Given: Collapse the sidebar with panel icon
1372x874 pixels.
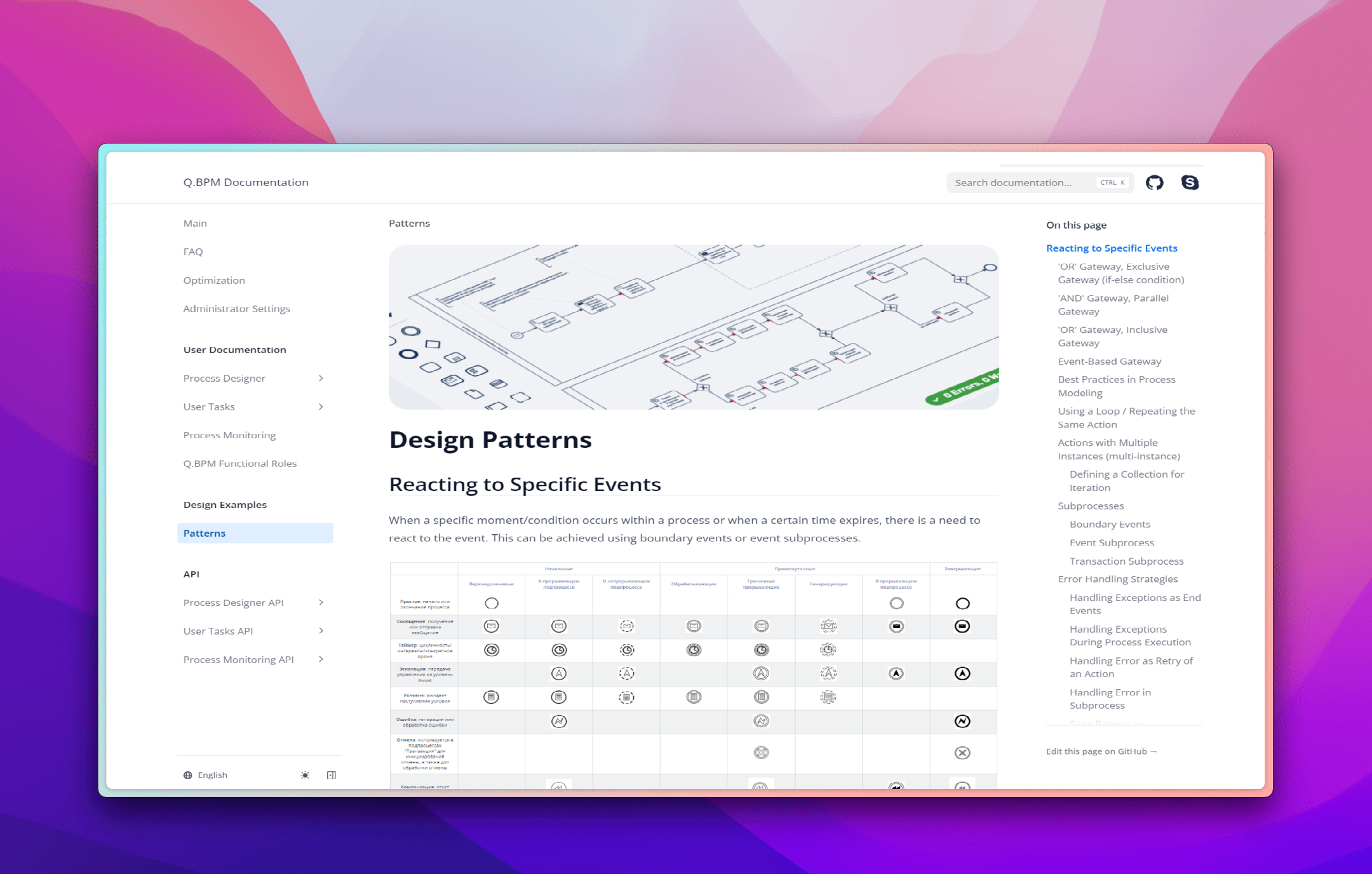Looking at the screenshot, I should pos(332,775).
